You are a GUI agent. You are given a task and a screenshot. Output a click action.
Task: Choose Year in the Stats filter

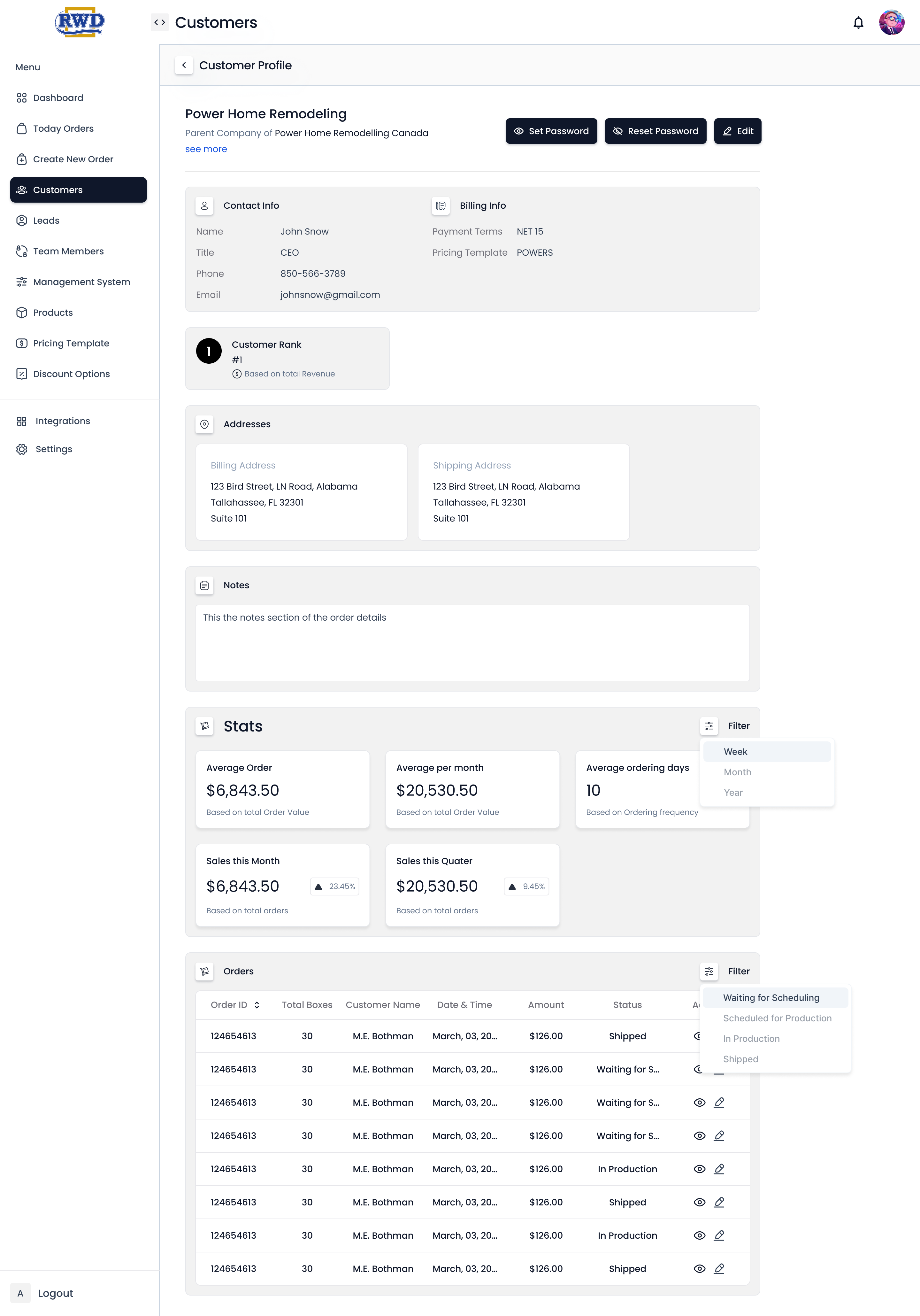[x=766, y=793]
